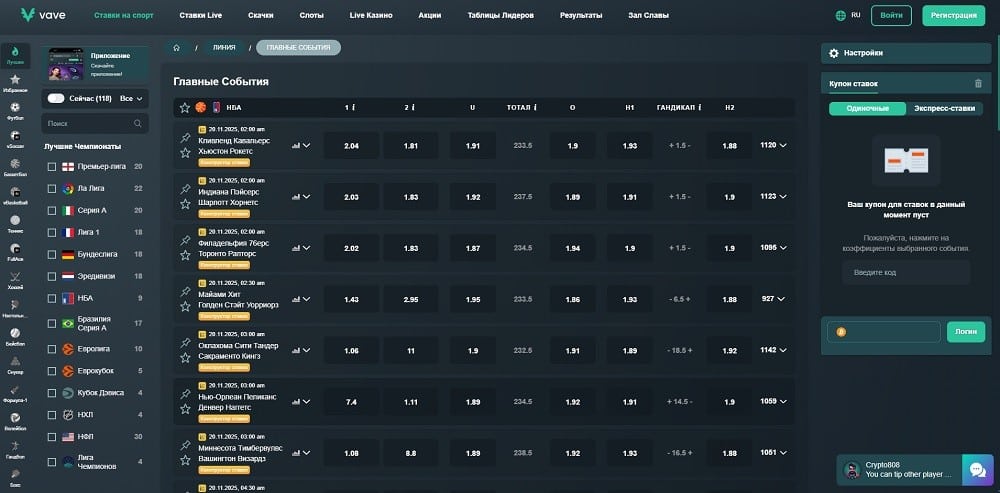Screen dimensions: 1000x493
Task: Select the Гандбол sport icon
Action: click(x=15, y=449)
